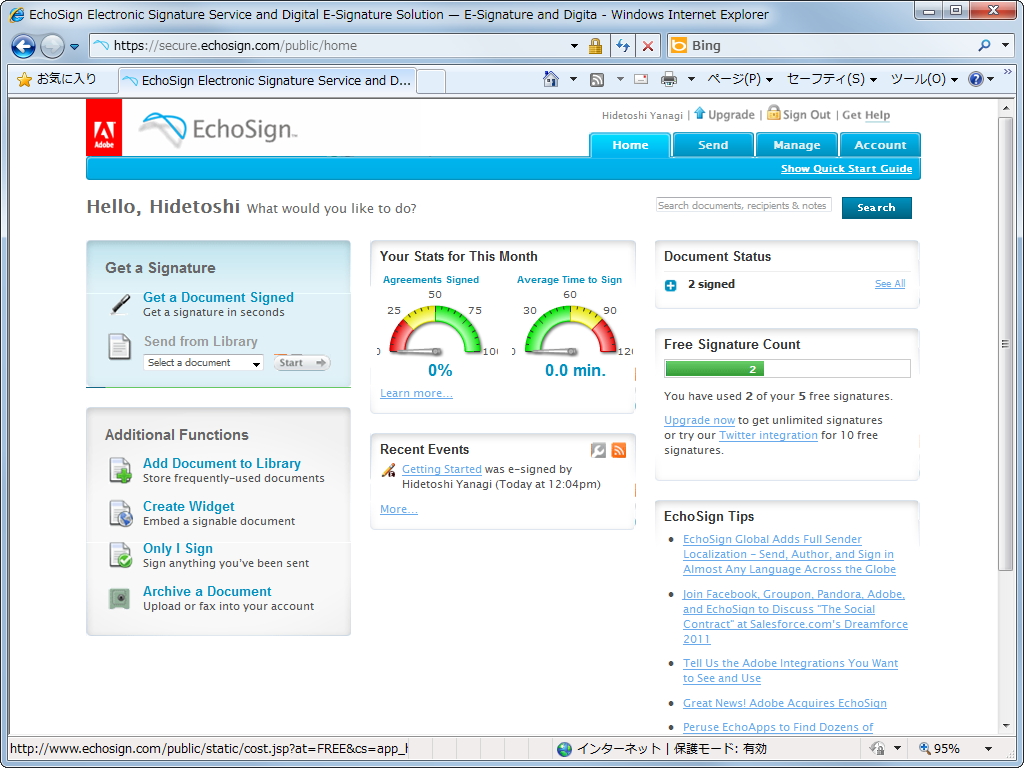Click the red stop loading icon

[x=647, y=46]
